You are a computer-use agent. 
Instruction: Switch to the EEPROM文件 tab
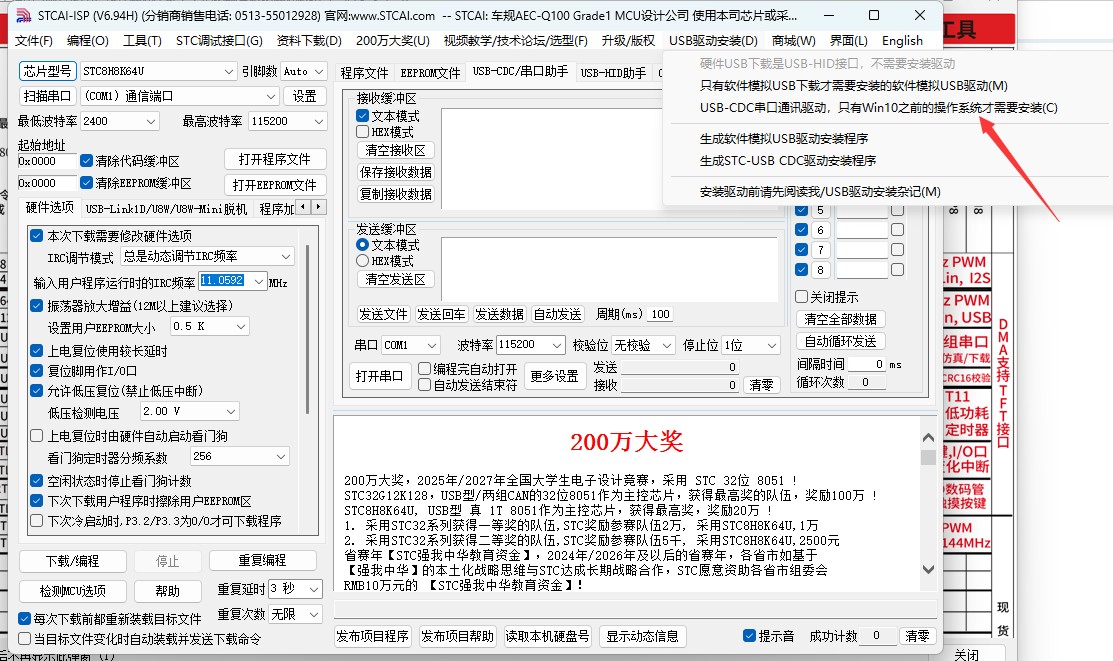[x=430, y=72]
